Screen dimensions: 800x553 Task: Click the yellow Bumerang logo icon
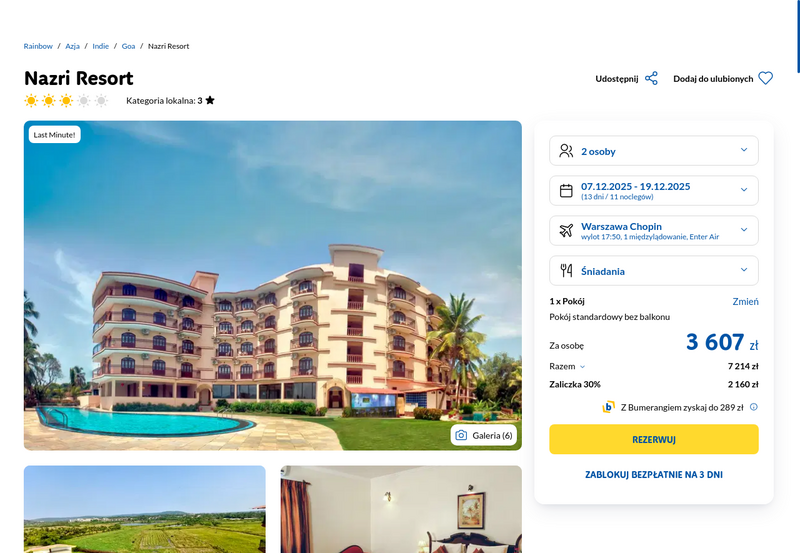(608, 407)
